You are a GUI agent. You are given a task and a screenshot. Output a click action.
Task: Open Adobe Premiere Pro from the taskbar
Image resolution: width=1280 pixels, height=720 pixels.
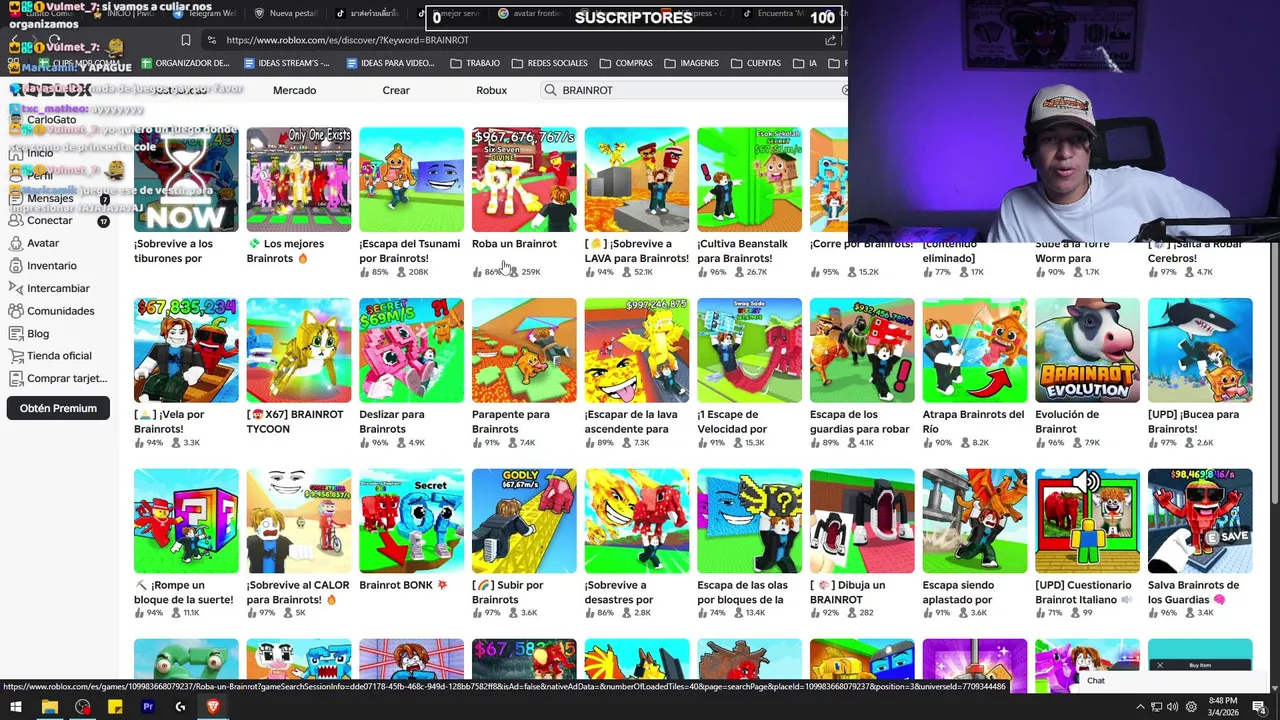tap(148, 707)
